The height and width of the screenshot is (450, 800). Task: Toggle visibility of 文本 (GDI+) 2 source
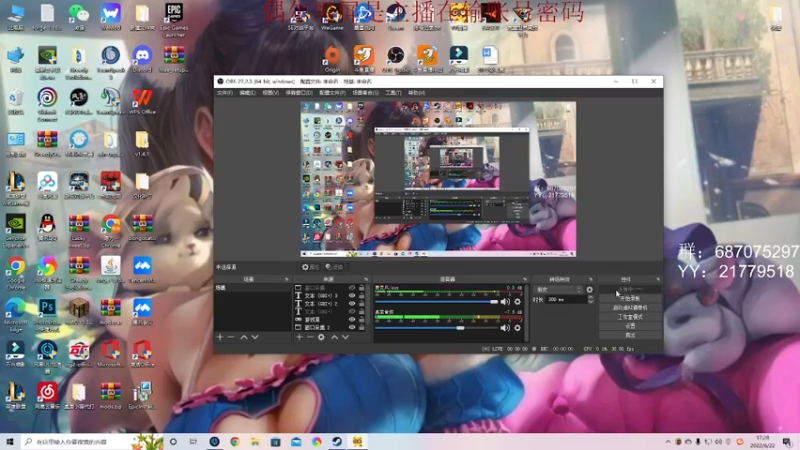[352, 304]
